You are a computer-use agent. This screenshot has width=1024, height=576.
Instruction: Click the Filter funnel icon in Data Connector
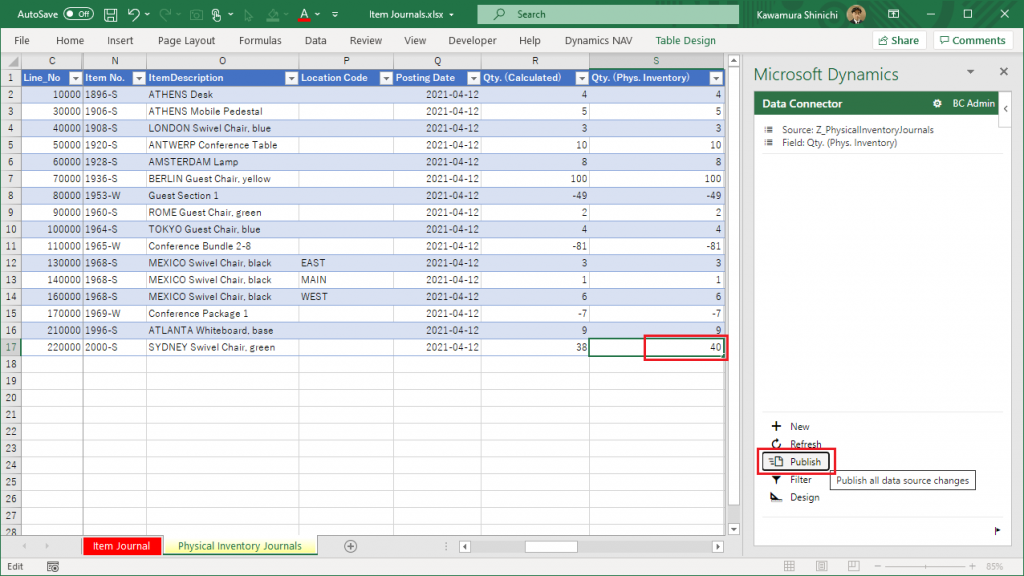[x=776, y=479]
